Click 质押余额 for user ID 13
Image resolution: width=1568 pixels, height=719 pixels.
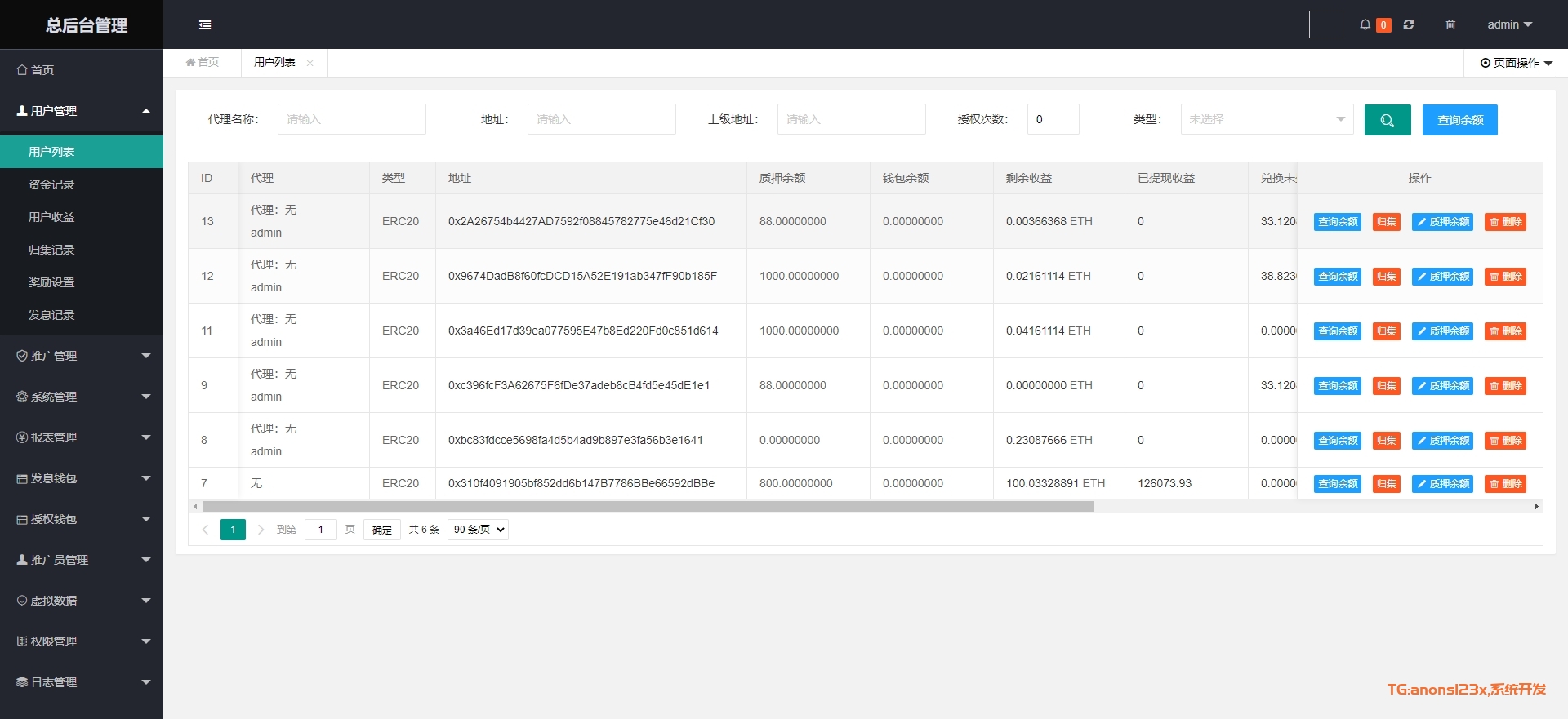(1442, 222)
